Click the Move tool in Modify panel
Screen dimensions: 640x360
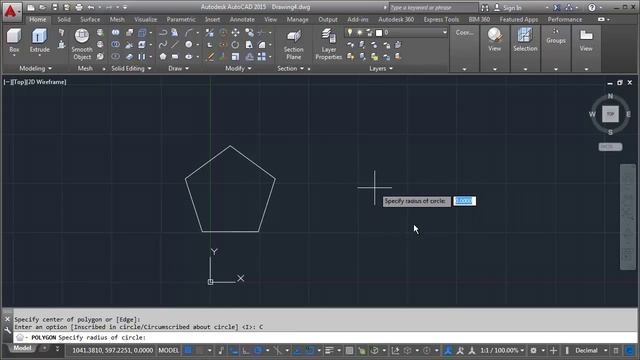pyautogui.click(x=236, y=32)
